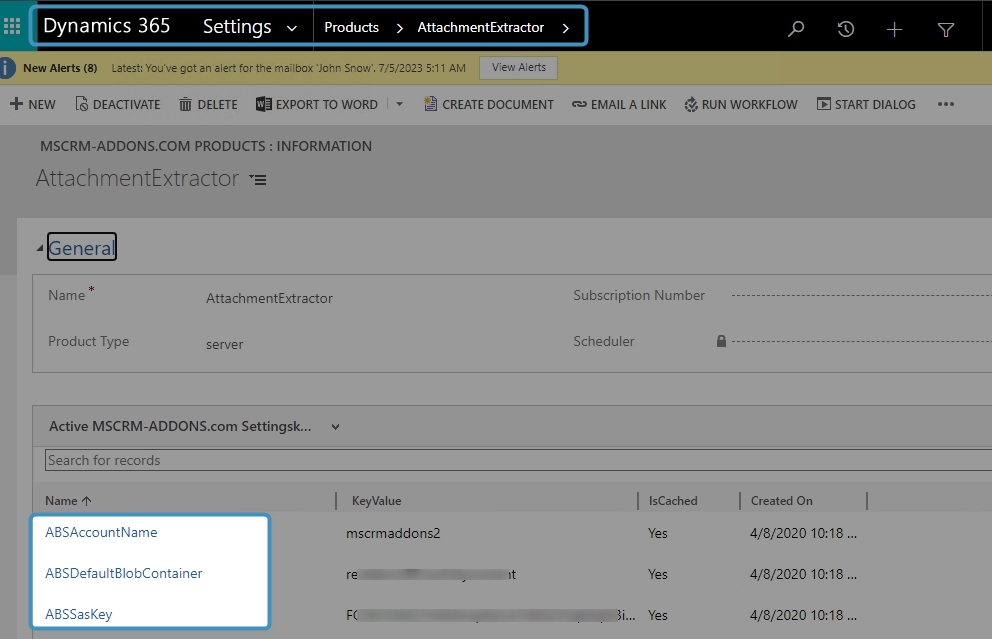992x639 pixels.
Task: Open the record list icon beside AttachmentExtractor title
Action: (x=258, y=180)
